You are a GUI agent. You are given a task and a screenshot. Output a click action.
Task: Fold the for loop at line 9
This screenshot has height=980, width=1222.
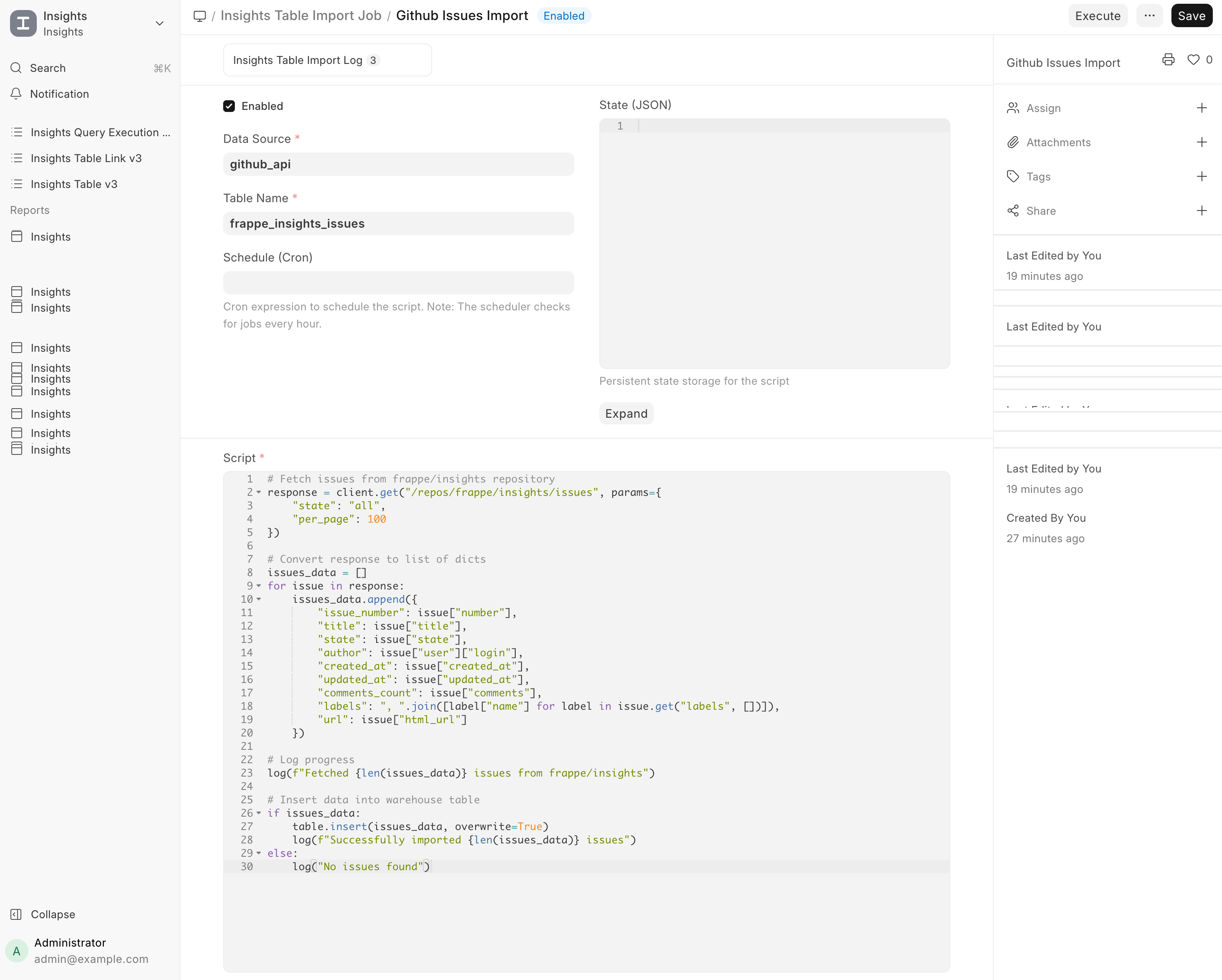(x=259, y=586)
